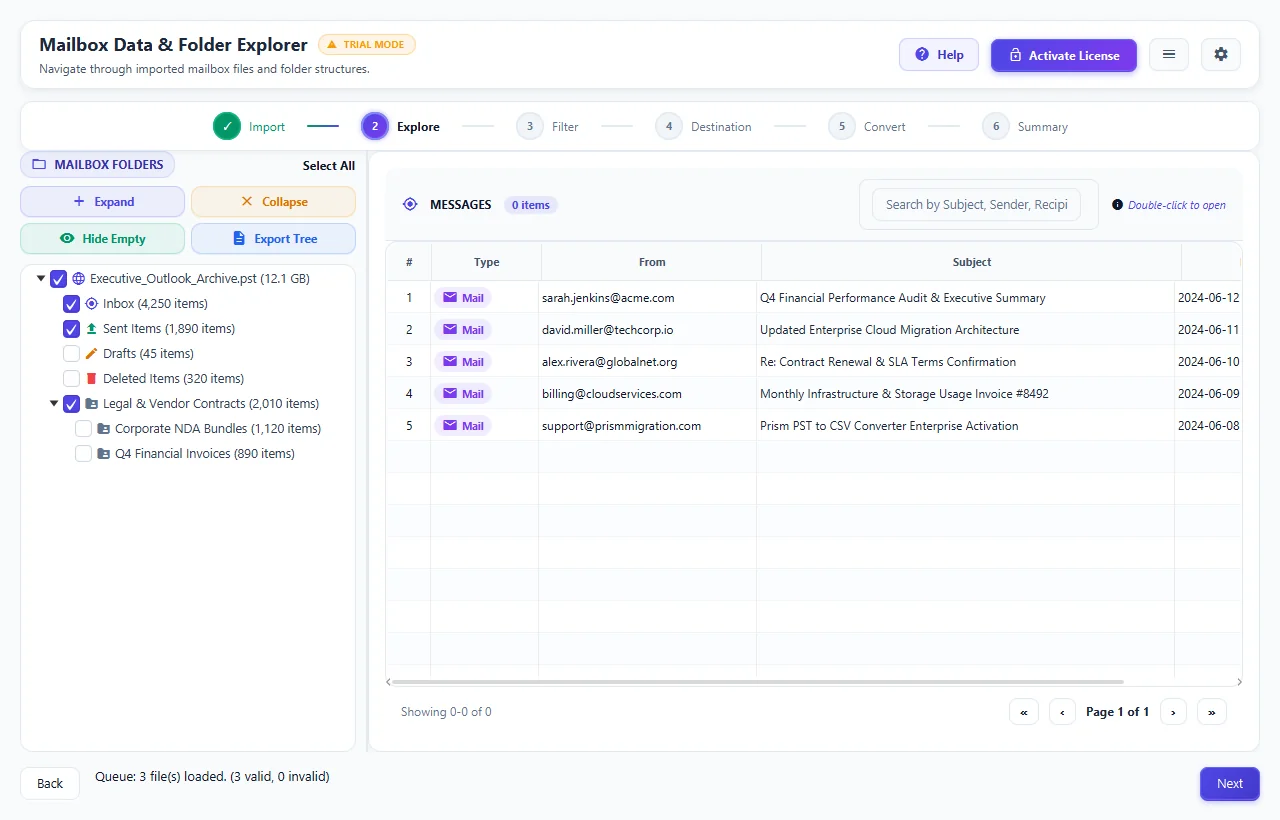Image resolution: width=1280 pixels, height=820 pixels.
Task: Go to the Import step
Action: click(249, 127)
